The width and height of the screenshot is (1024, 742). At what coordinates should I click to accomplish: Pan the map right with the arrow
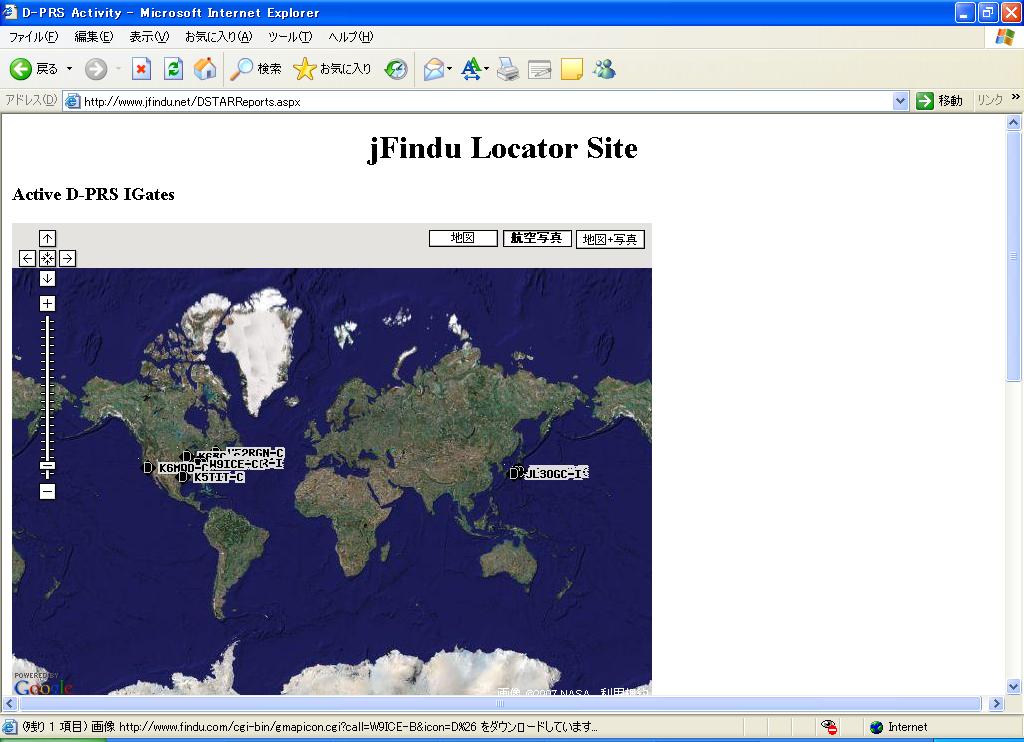tap(67, 259)
